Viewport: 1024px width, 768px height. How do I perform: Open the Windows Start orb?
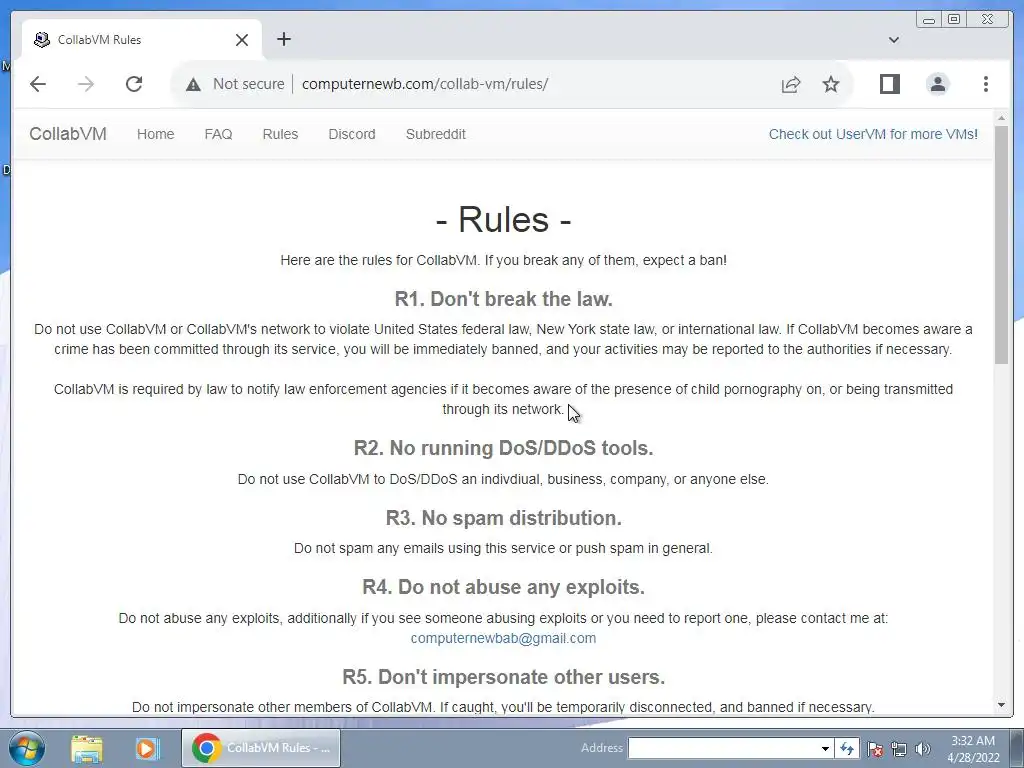click(27, 748)
